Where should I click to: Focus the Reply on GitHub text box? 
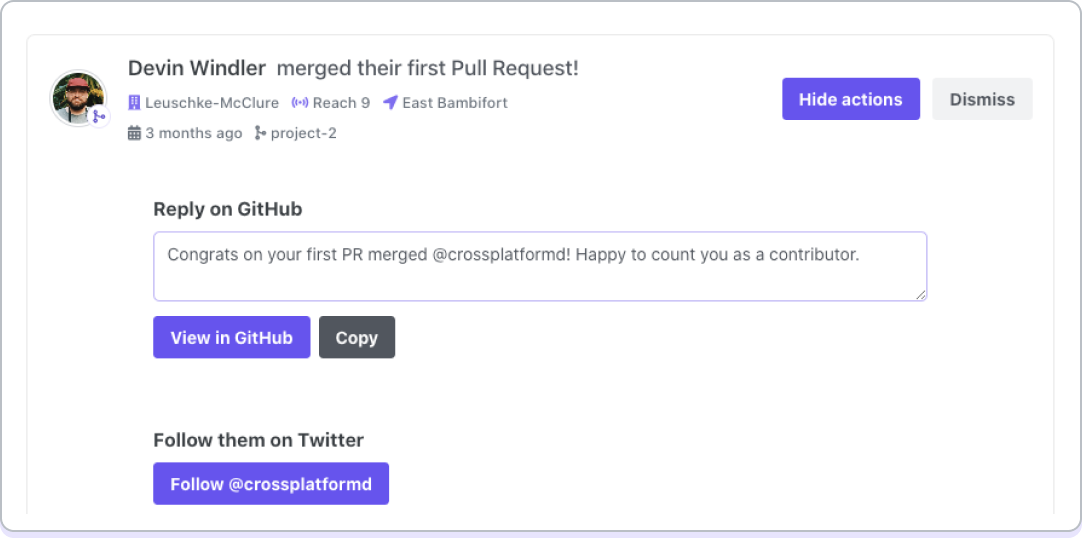click(539, 266)
